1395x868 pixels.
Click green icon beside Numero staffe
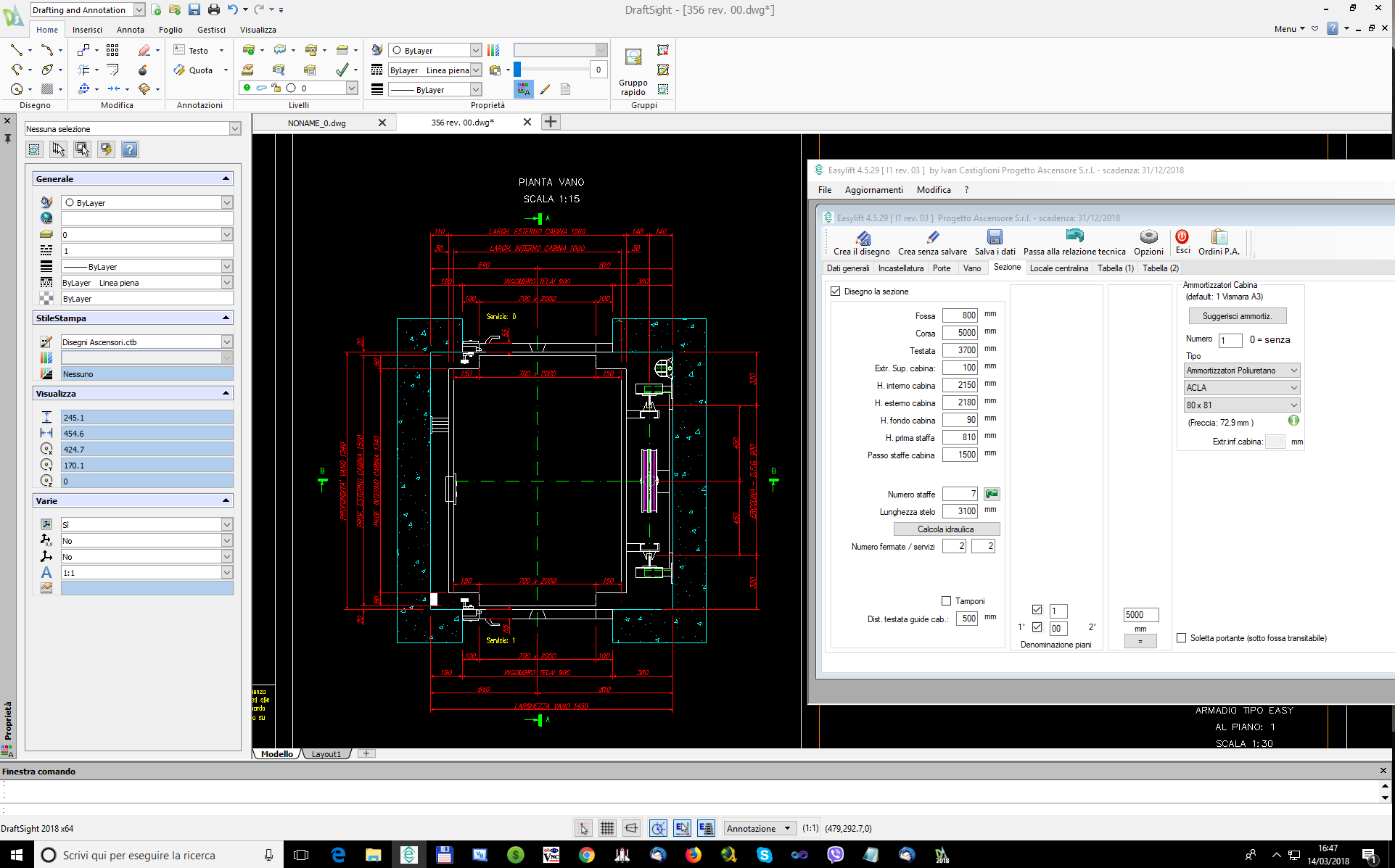(x=992, y=494)
